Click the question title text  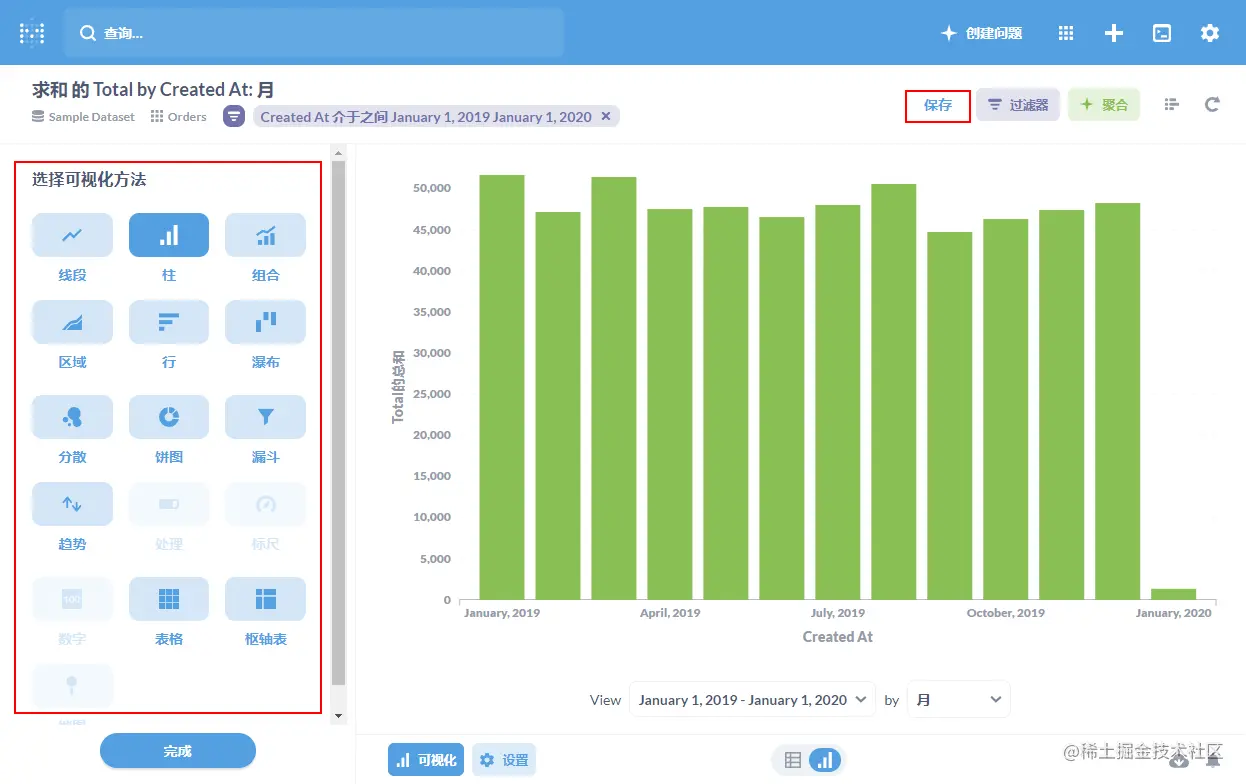(x=153, y=90)
